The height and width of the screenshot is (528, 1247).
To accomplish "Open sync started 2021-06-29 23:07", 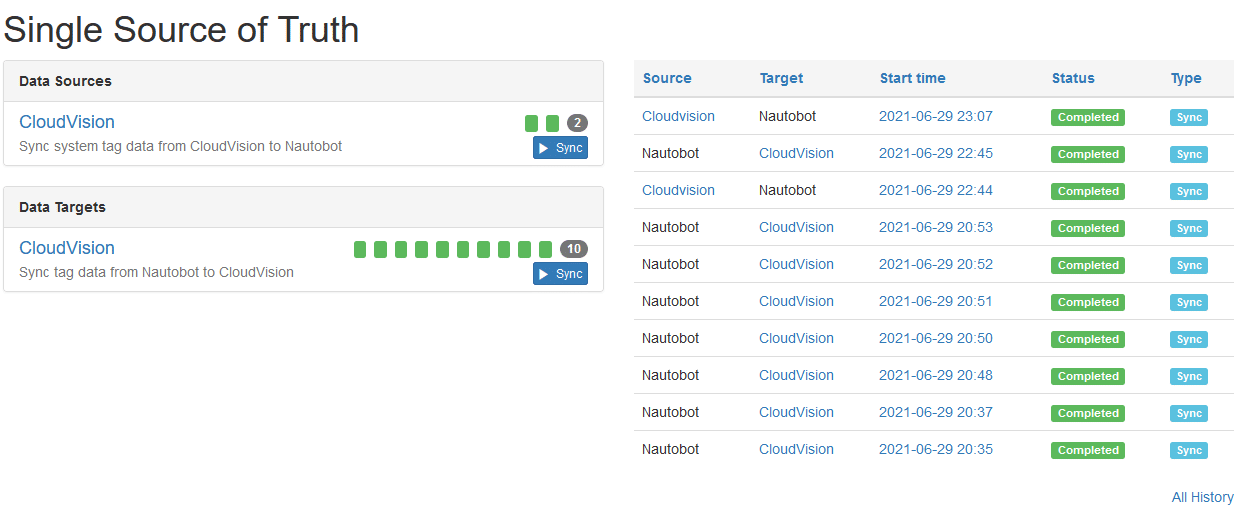I will point(936,116).
